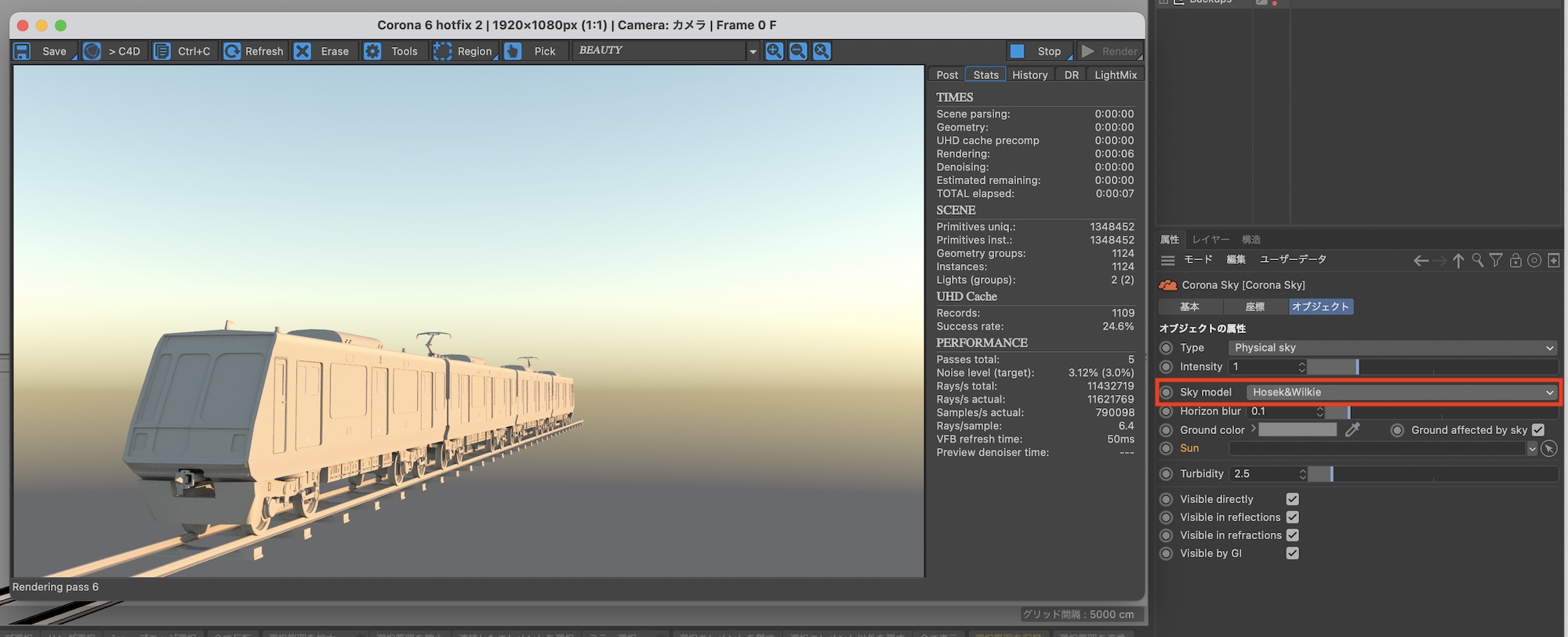Click the Erase icon in VFB toolbar
This screenshot has width=1568, height=637.
click(303, 51)
